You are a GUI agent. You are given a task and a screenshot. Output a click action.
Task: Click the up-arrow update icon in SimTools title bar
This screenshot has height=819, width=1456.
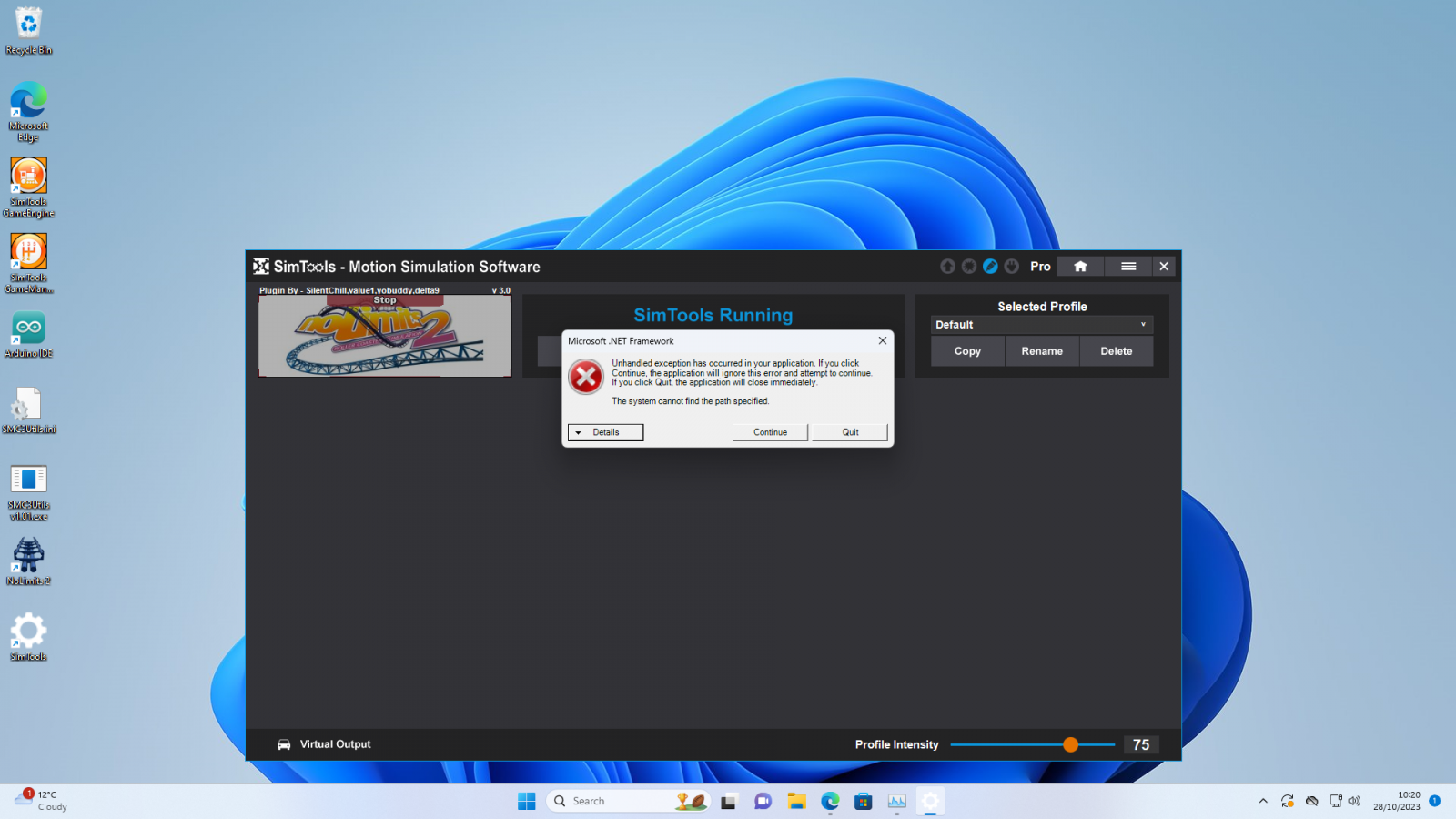coord(947,266)
